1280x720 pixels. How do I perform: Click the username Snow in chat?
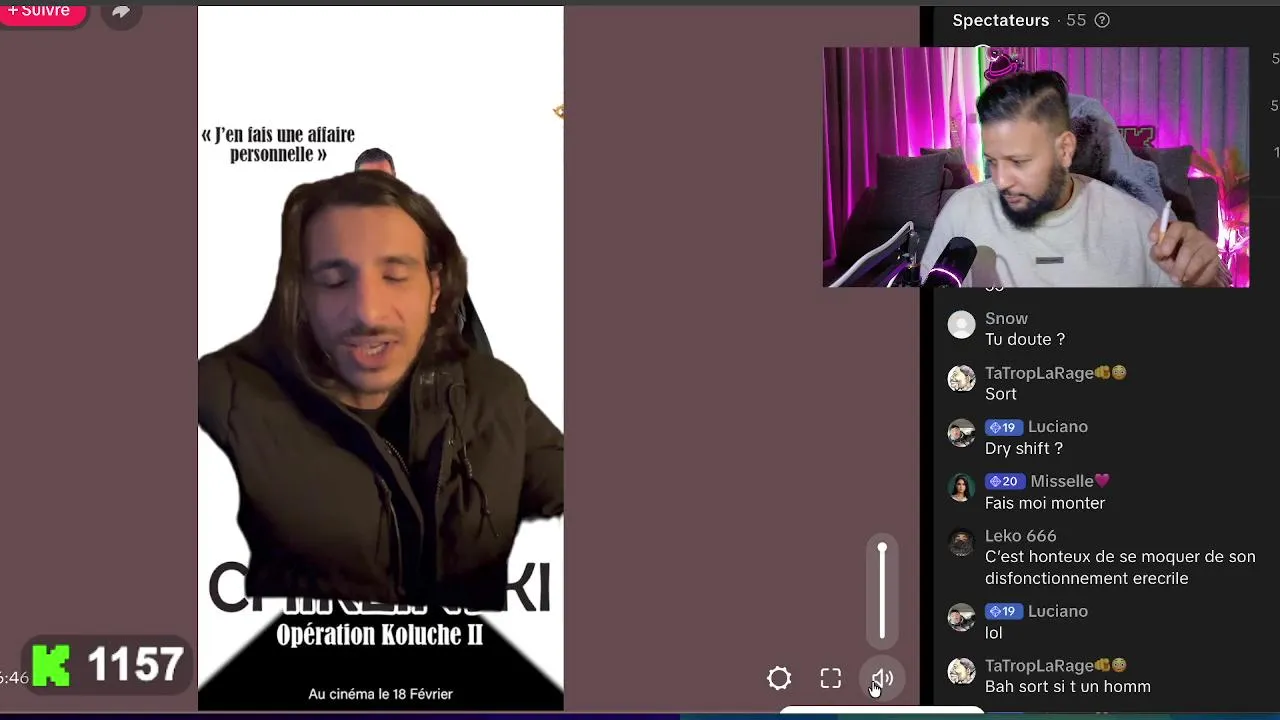point(1006,318)
